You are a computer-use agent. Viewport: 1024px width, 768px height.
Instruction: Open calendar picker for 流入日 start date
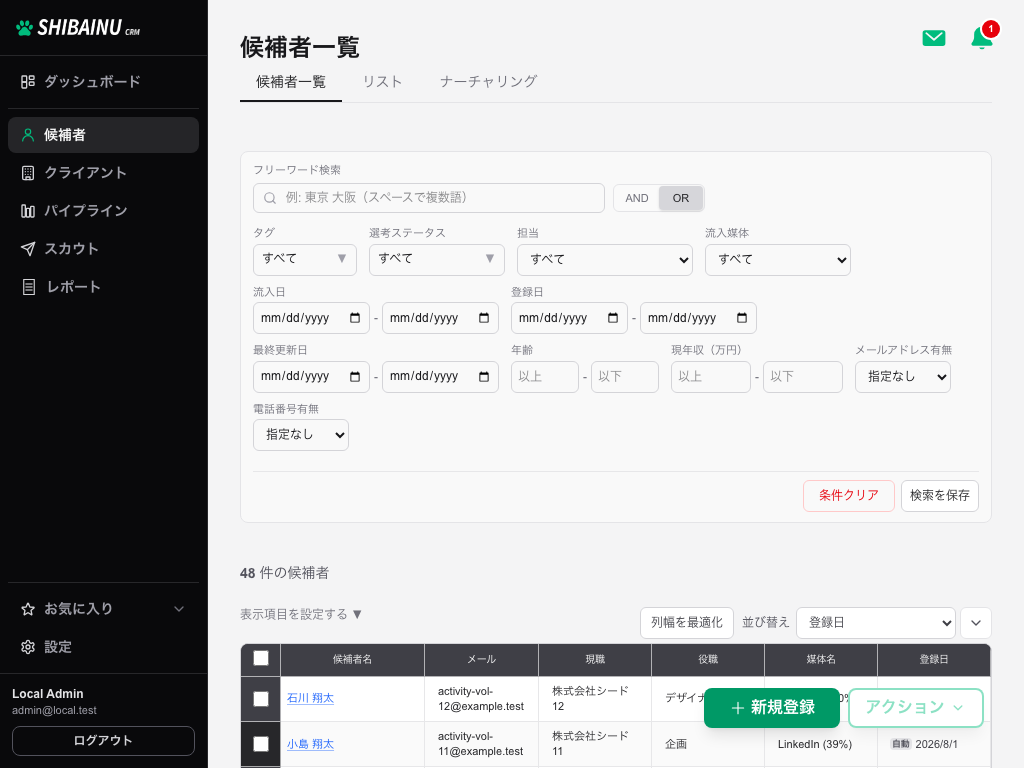coord(355,318)
